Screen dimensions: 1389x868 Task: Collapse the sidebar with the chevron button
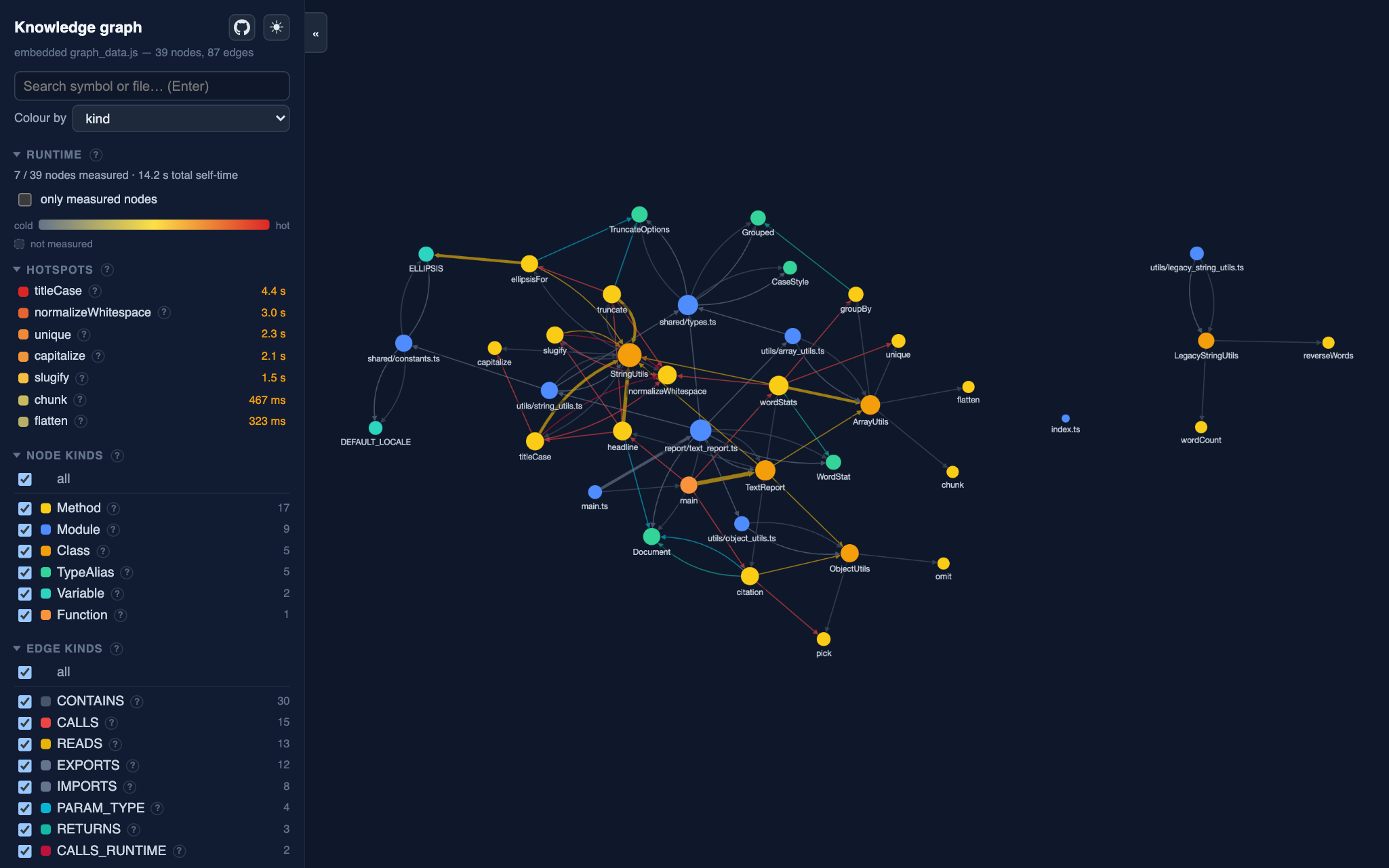pos(316,33)
